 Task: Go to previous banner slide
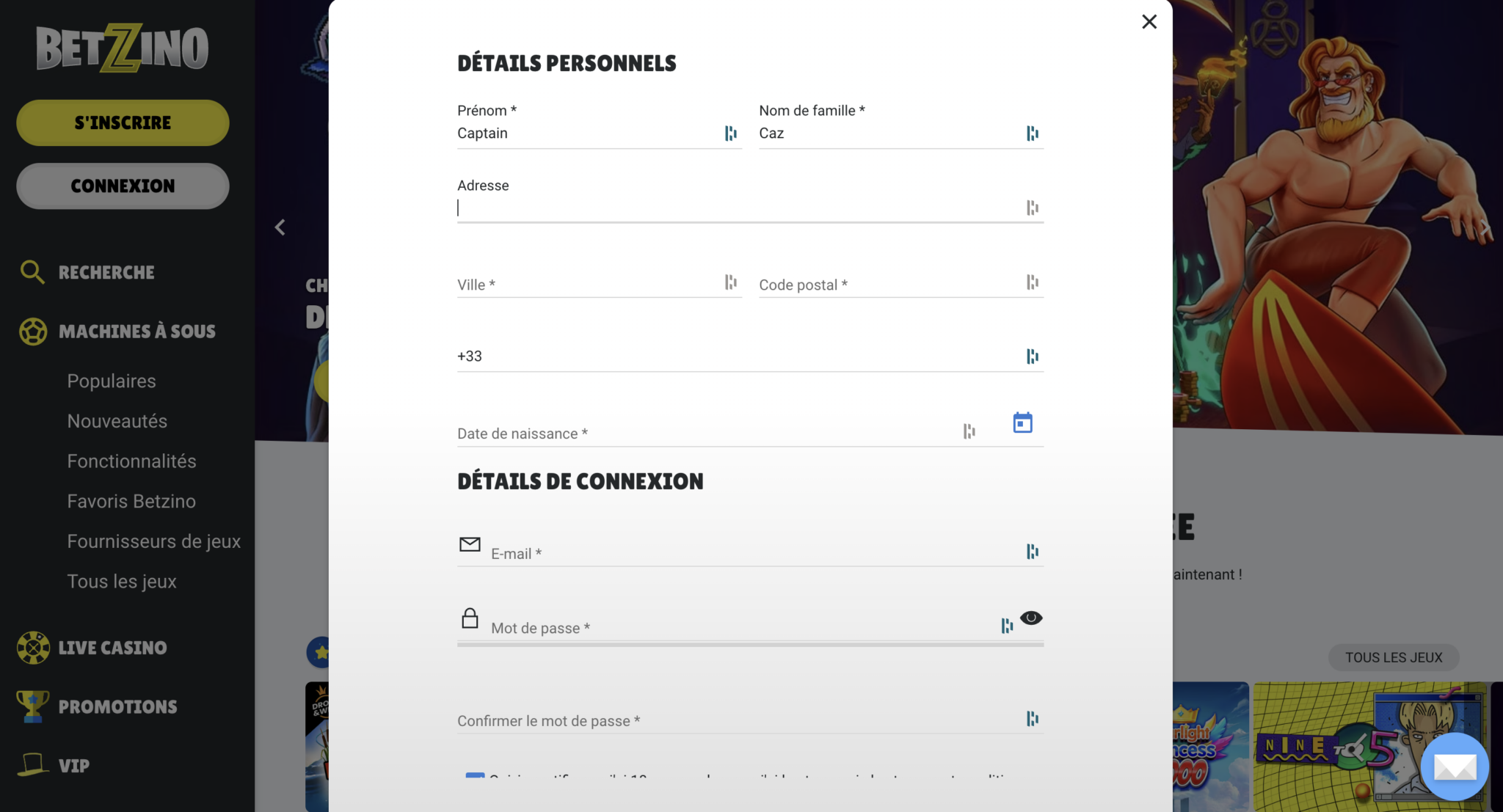pyautogui.click(x=280, y=227)
